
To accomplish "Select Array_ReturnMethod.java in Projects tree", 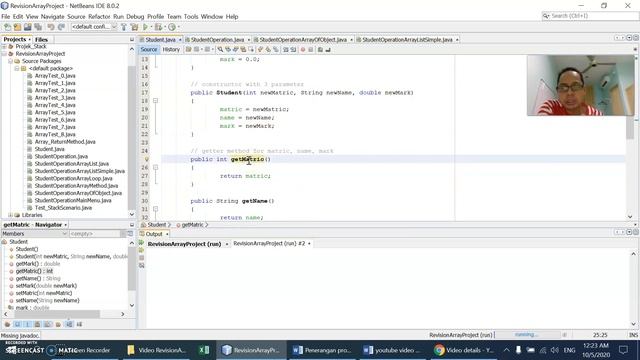I will coord(65,142).
